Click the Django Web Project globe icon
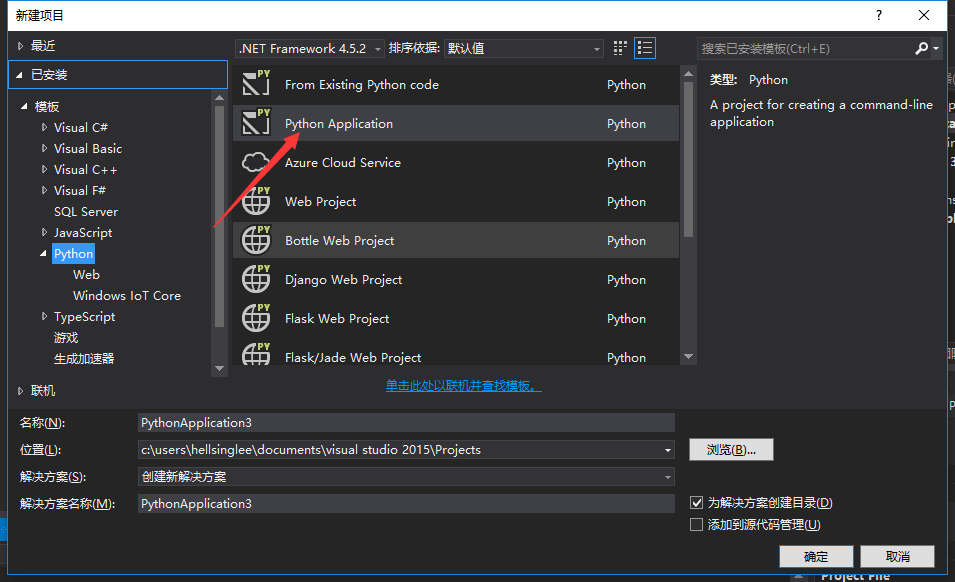This screenshot has height=582, width=955. 256,278
